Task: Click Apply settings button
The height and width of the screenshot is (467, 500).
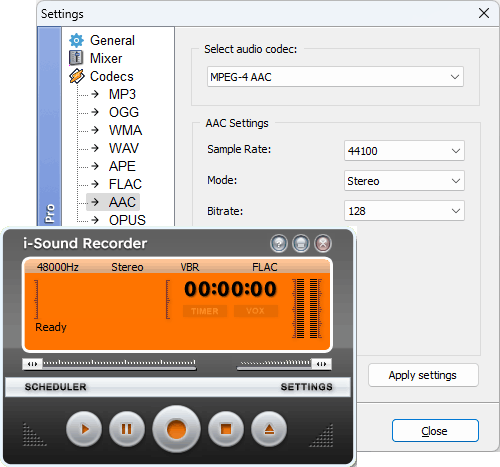Action: point(423,375)
